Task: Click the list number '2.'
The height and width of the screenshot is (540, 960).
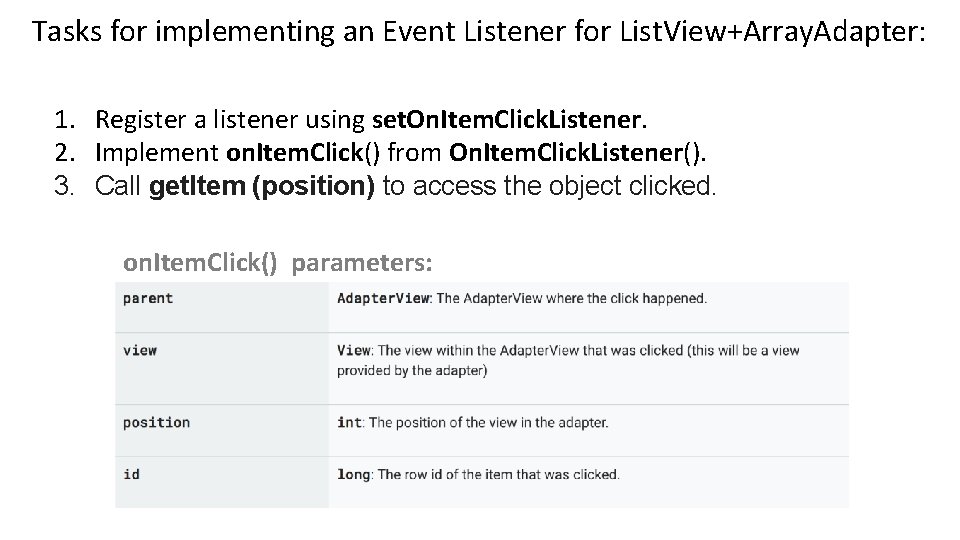Action: 66,153
